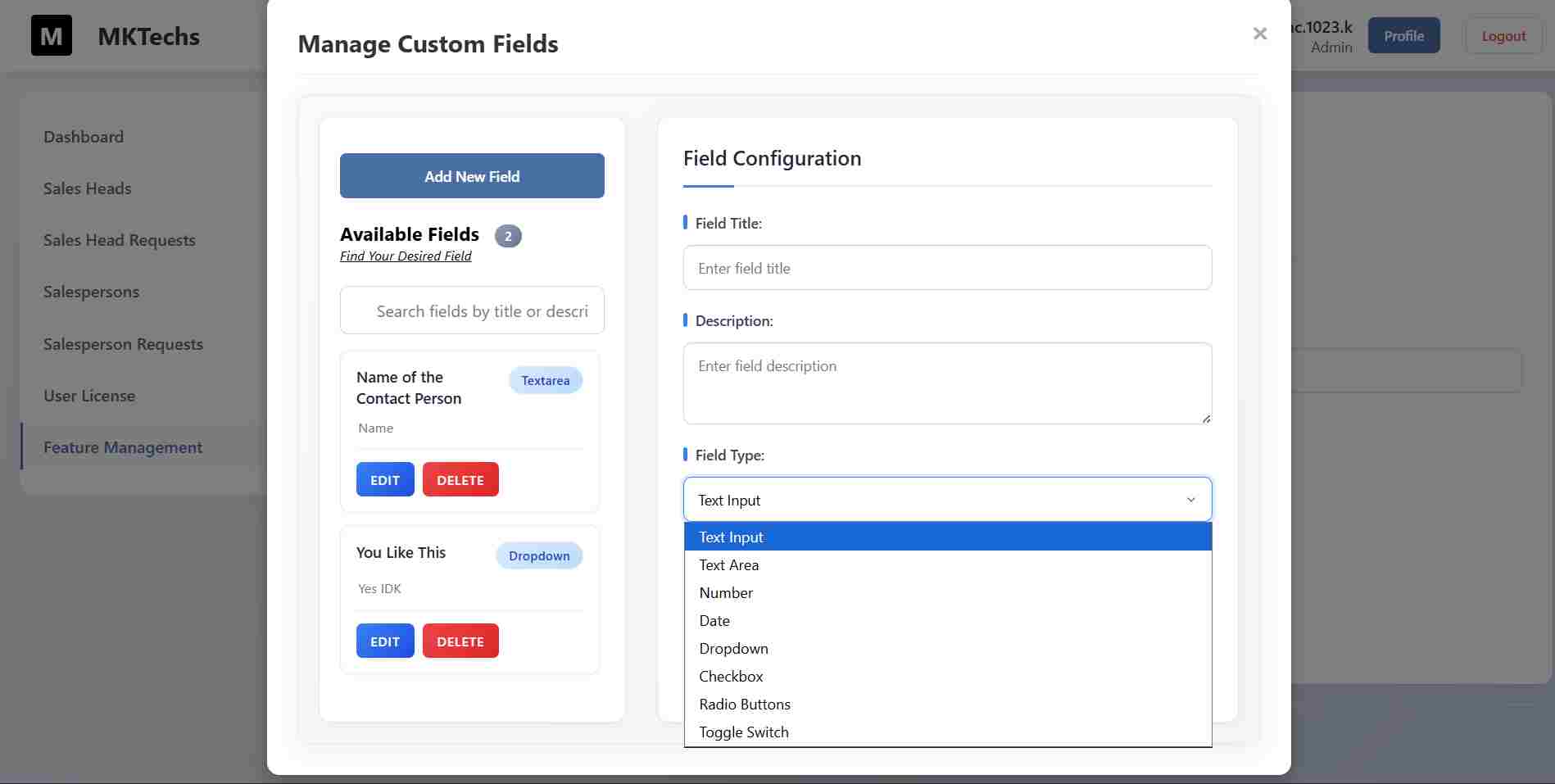Click the Field Title input box

pyautogui.click(x=947, y=268)
